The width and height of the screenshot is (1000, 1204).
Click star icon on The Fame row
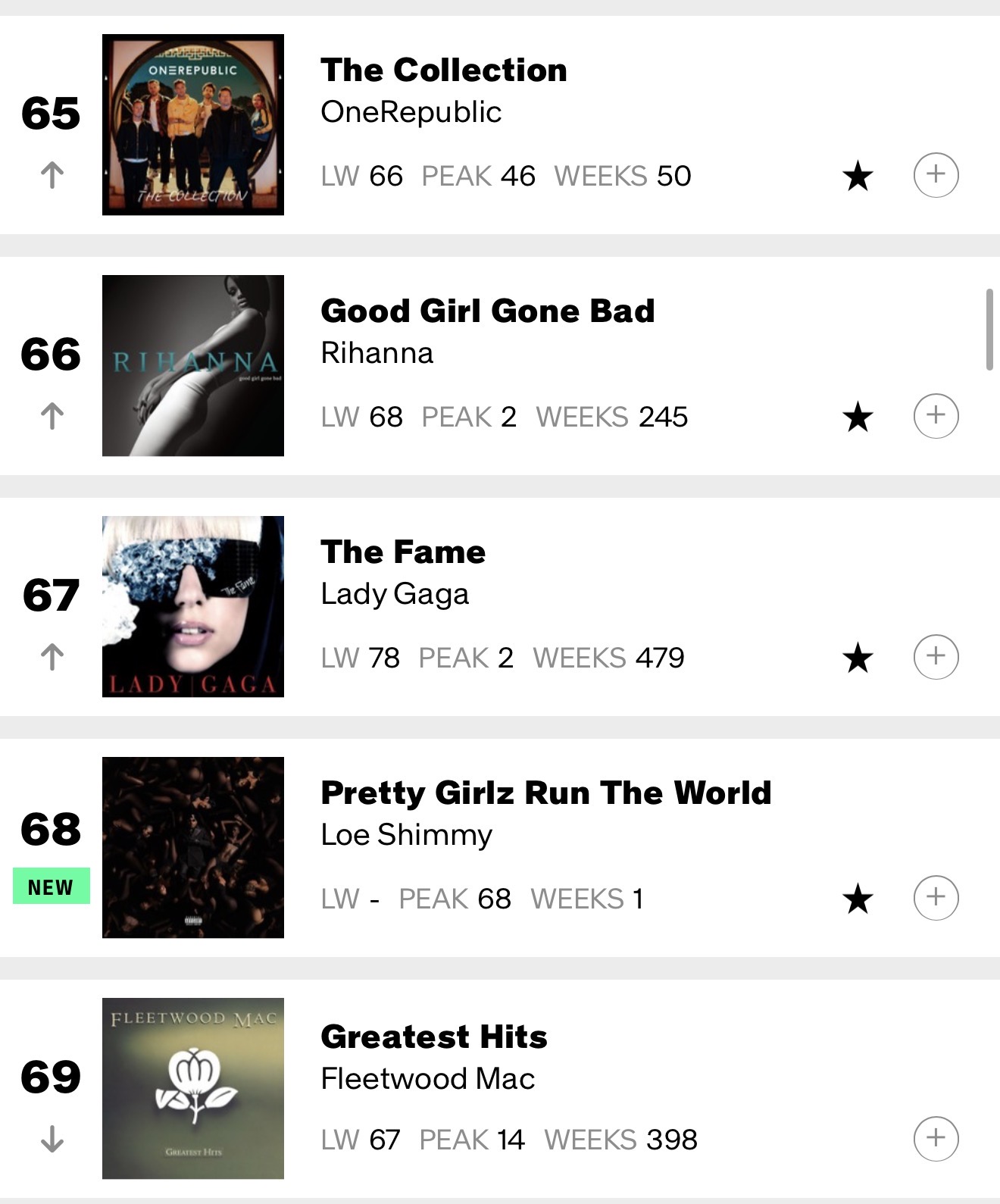(x=858, y=658)
